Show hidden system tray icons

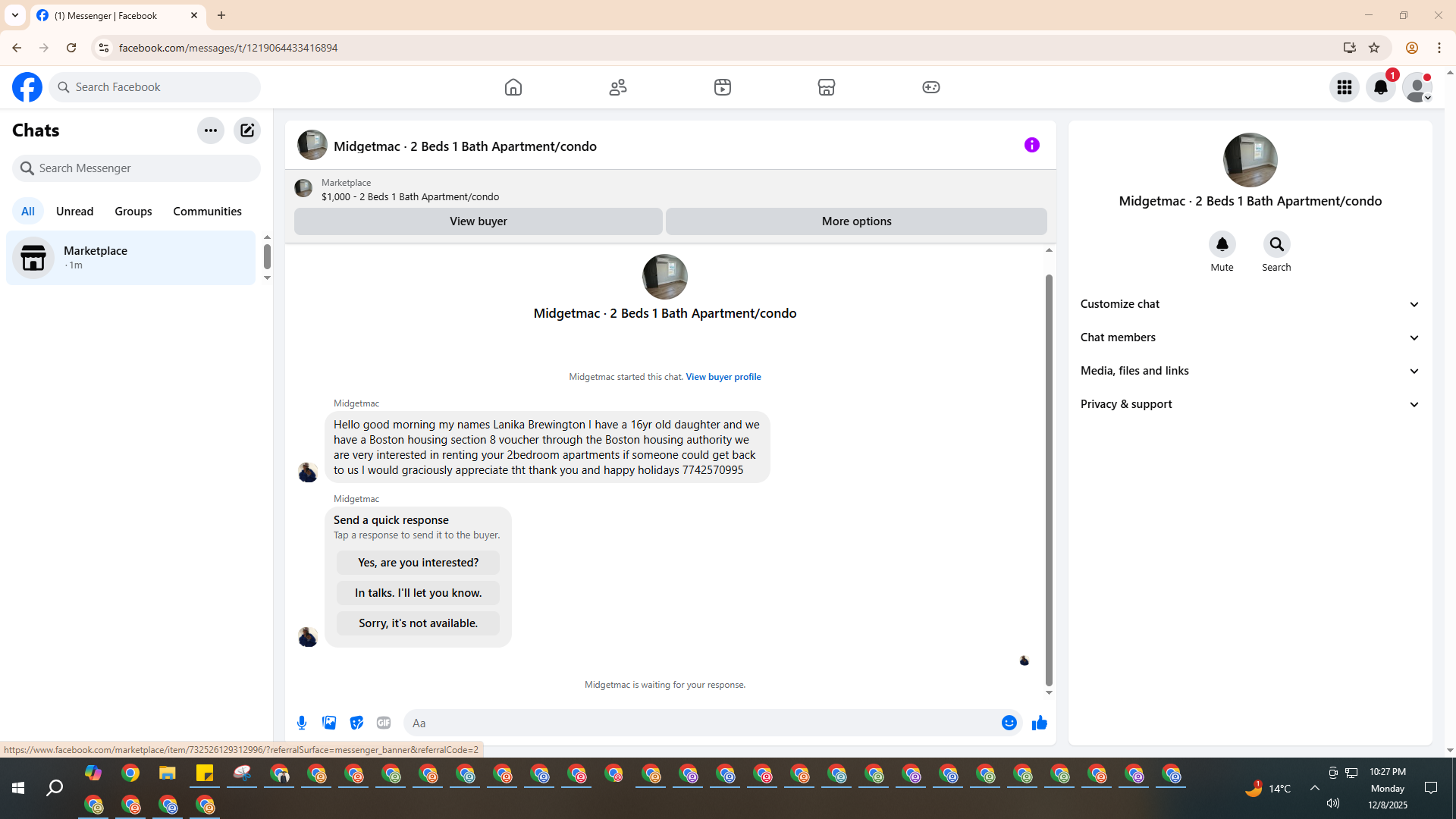tap(1315, 789)
